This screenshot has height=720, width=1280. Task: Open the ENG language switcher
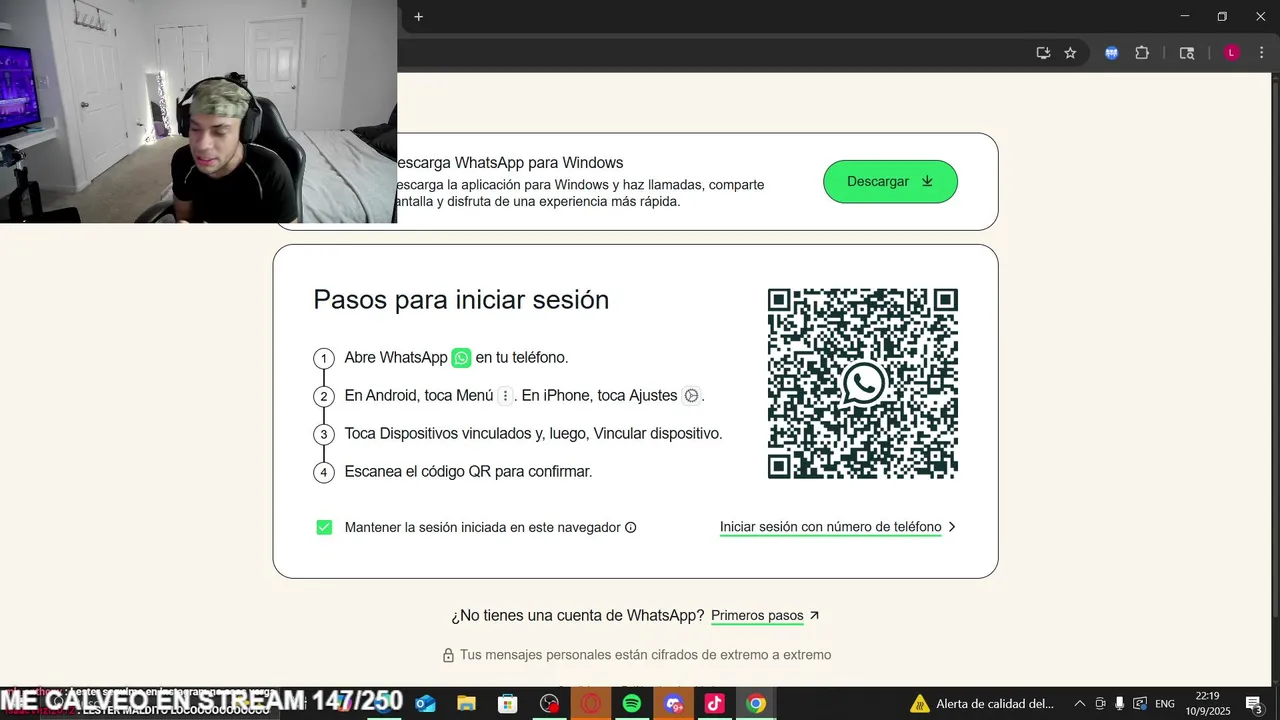pyautogui.click(x=1165, y=704)
